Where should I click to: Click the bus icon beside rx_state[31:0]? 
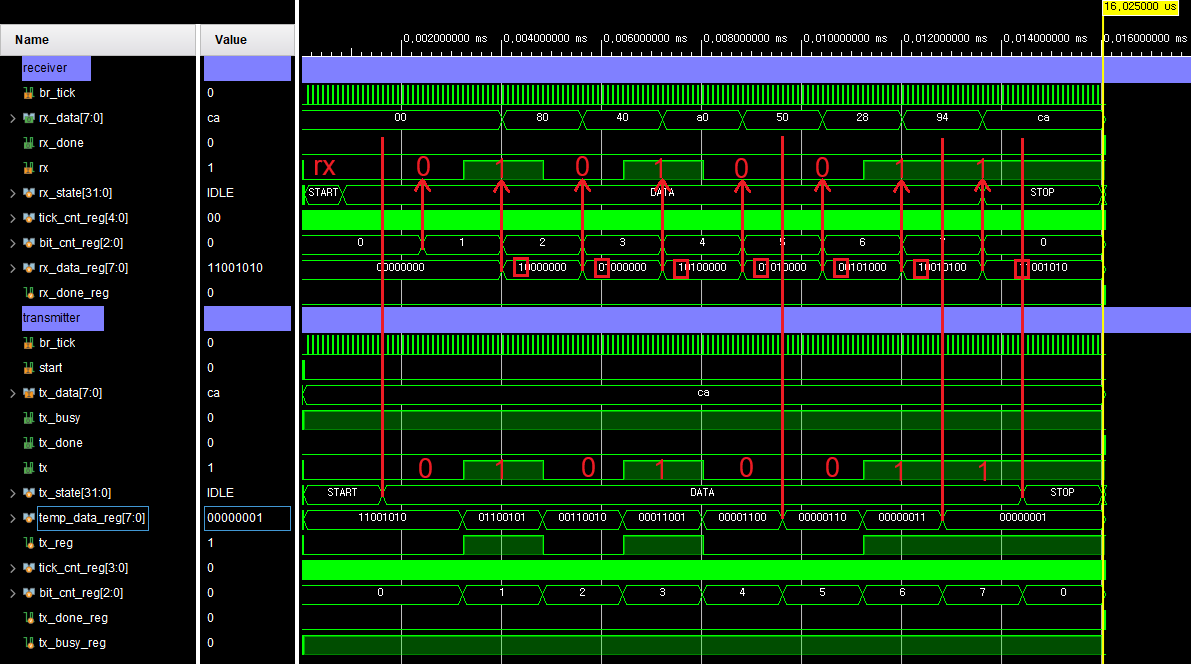(29, 193)
